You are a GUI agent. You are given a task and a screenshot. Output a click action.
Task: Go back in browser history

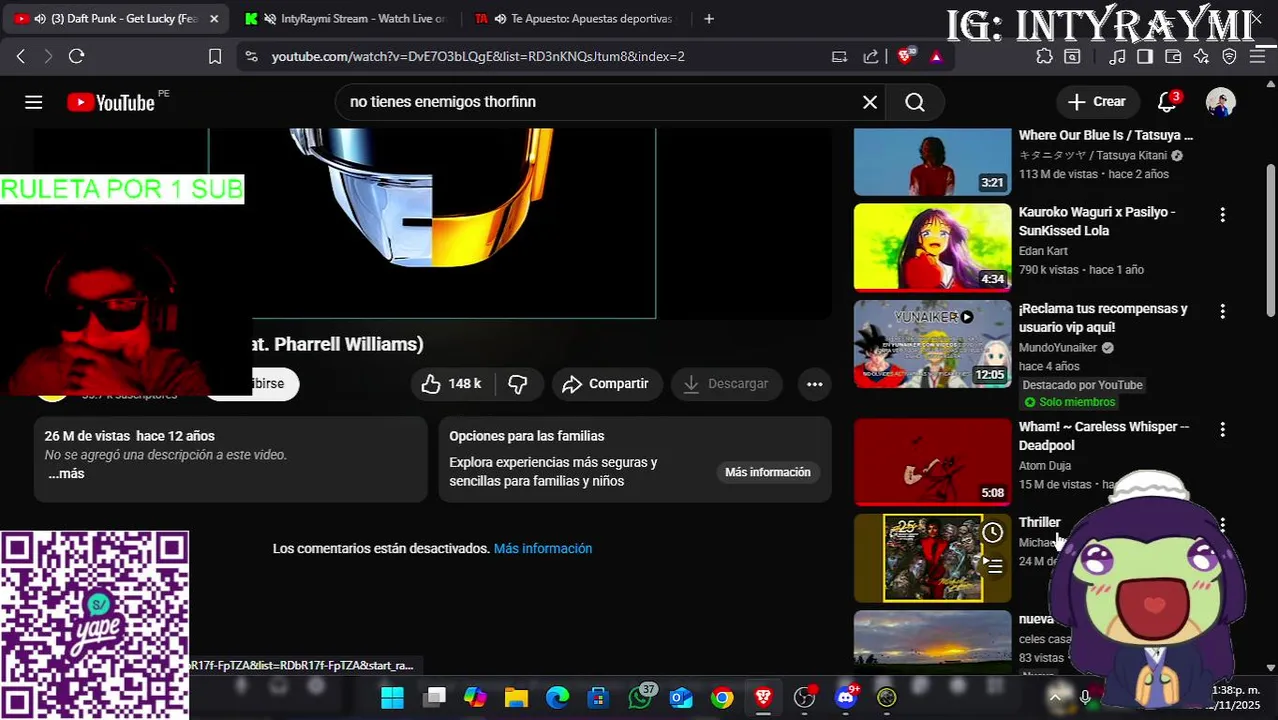coord(20,56)
